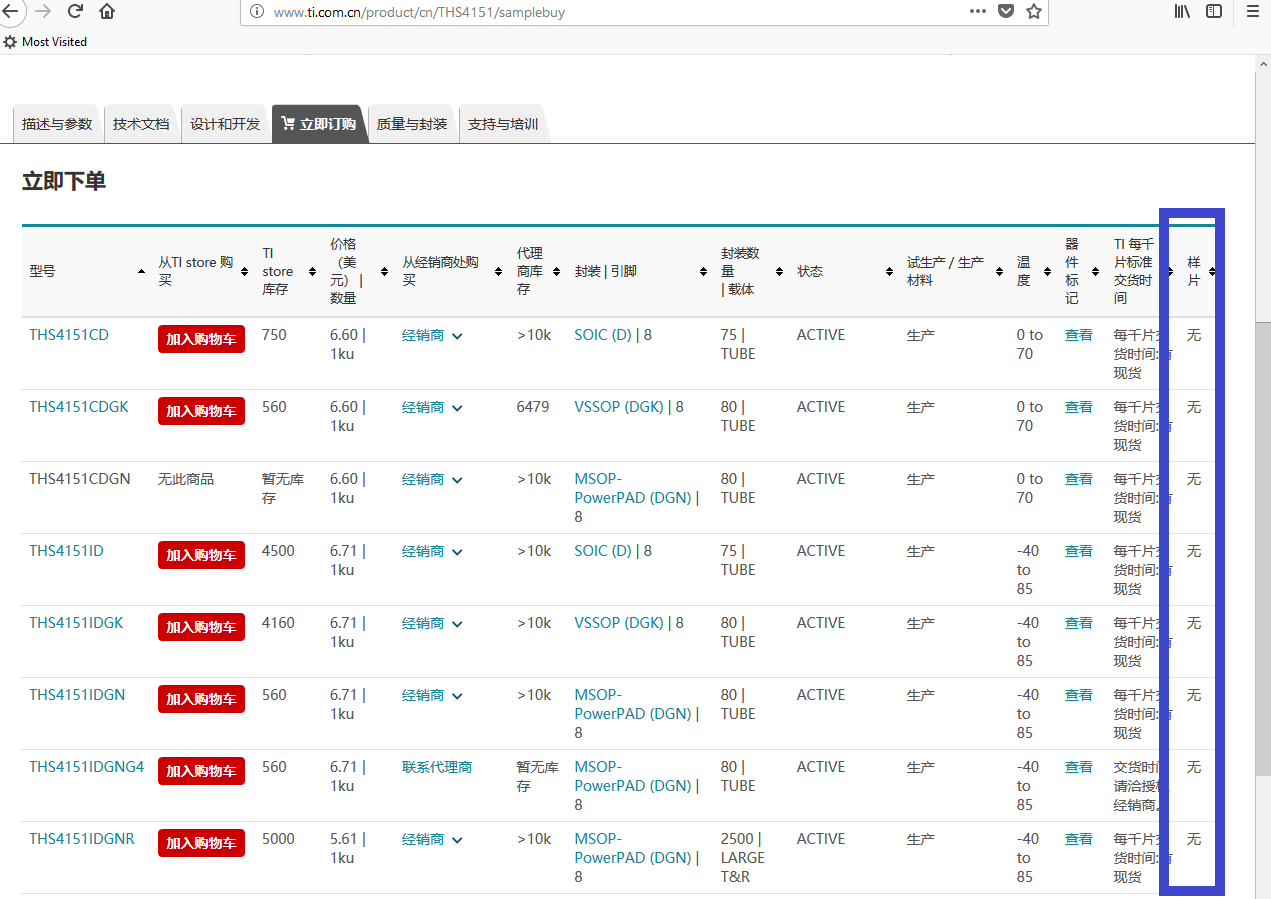Select the 立即订购 tab

click(319, 124)
